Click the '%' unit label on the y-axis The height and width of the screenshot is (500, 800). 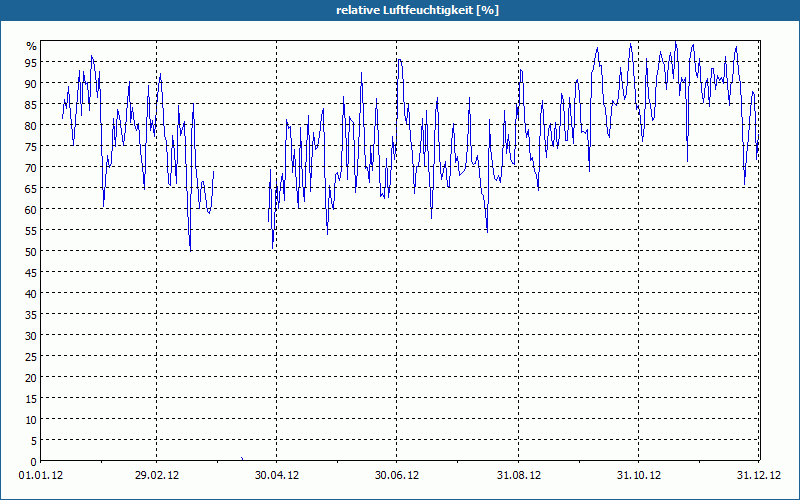pyautogui.click(x=32, y=46)
